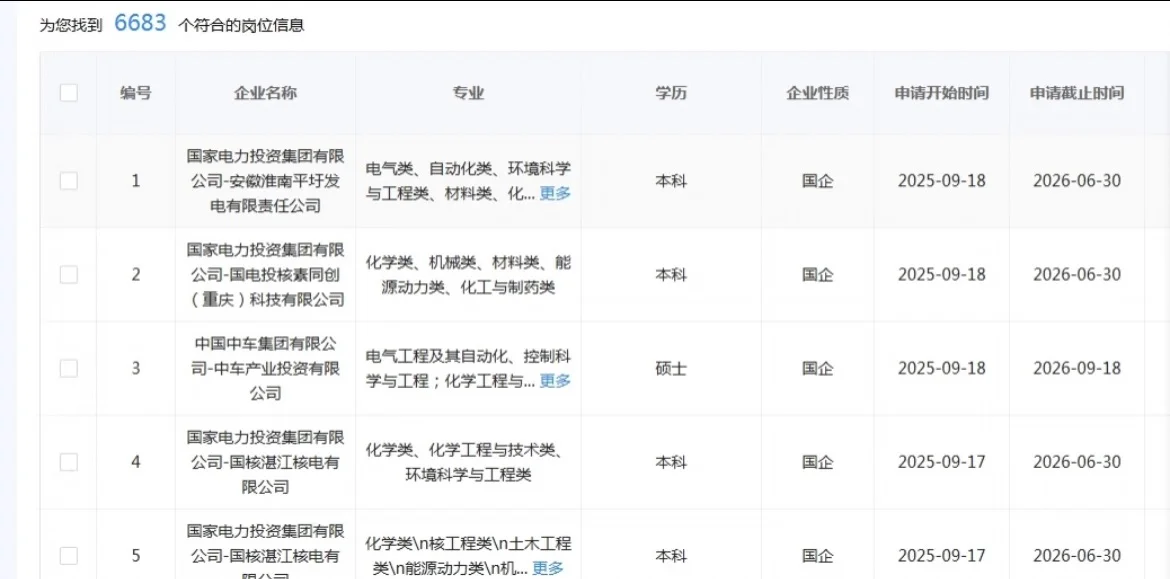Tick the checkbox for row 3
This screenshot has height=579, width=1170.
point(68,368)
